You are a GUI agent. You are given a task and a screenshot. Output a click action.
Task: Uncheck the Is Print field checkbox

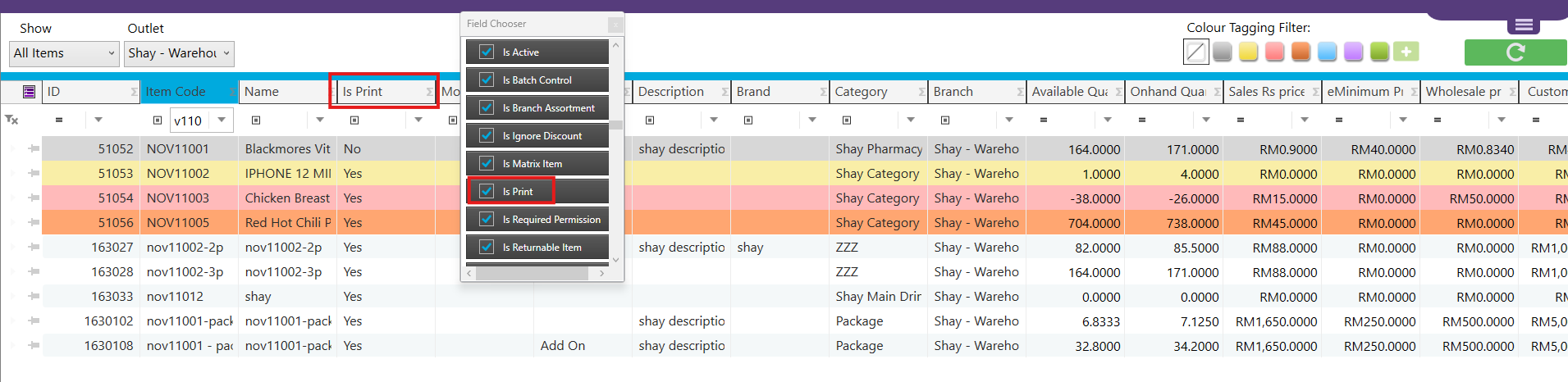pyautogui.click(x=487, y=192)
